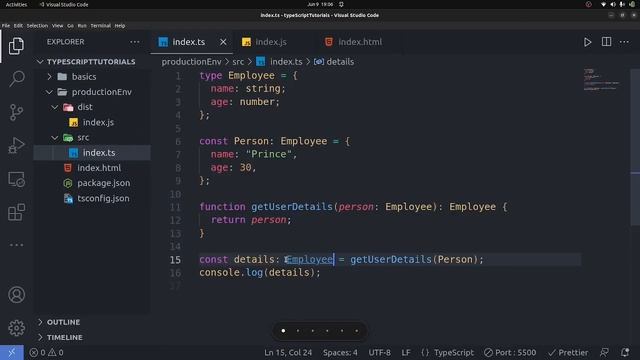Open editor More Actions ellipsis

(624, 42)
